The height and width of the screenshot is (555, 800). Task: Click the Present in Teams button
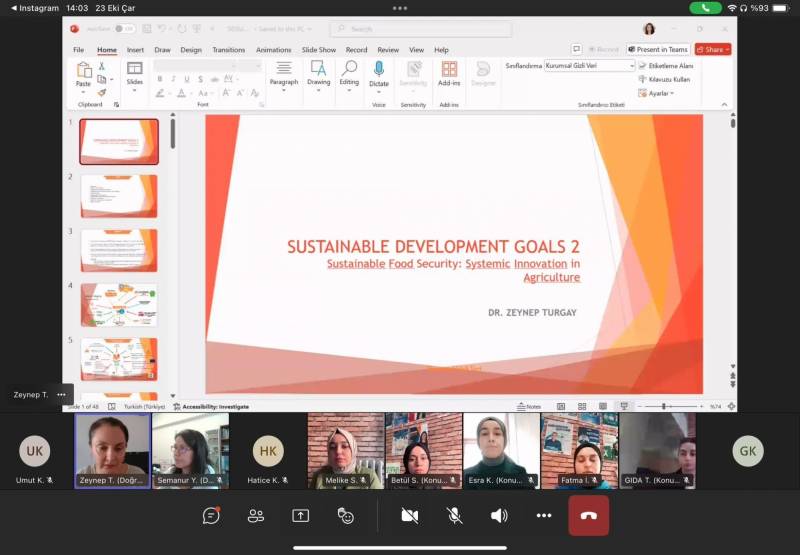point(658,49)
